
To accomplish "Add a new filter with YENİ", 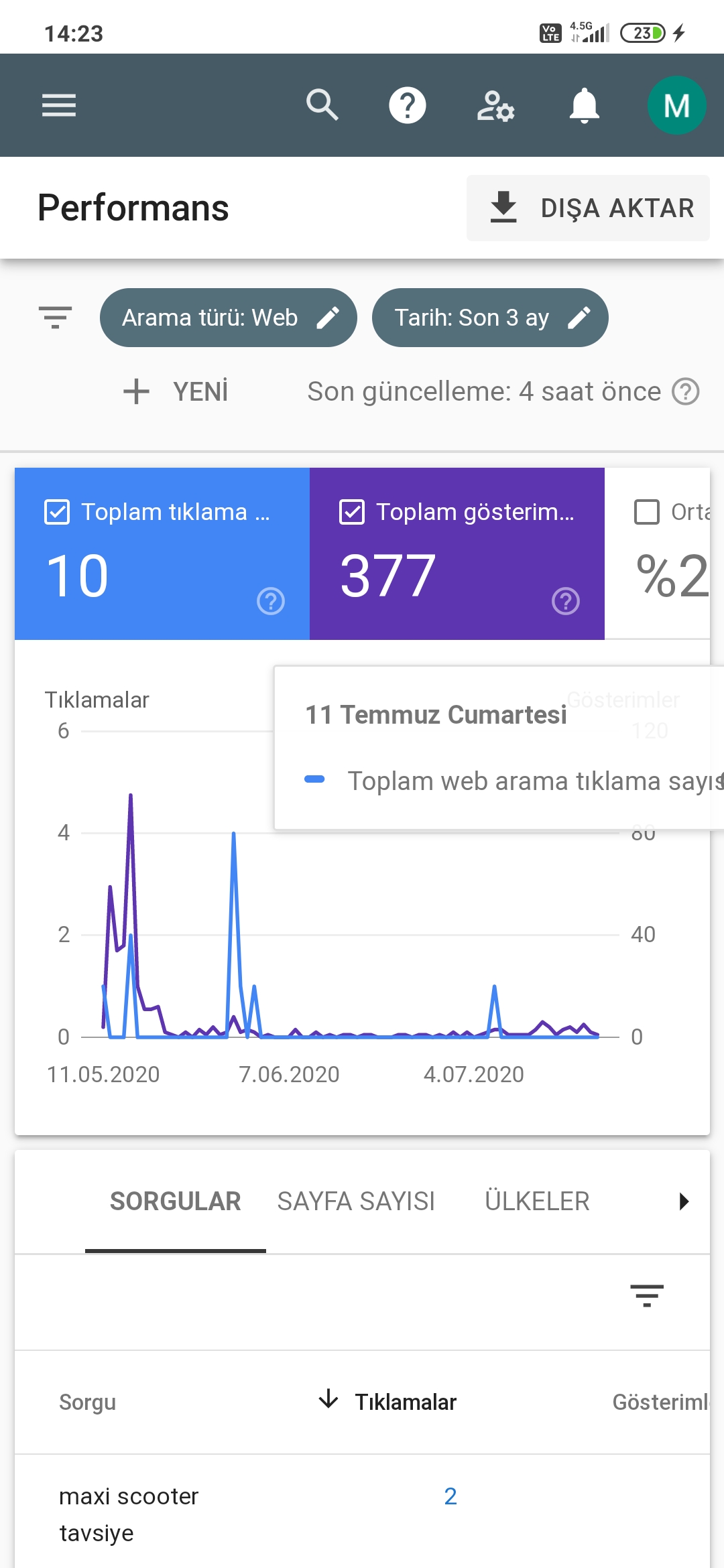I will click(x=176, y=391).
